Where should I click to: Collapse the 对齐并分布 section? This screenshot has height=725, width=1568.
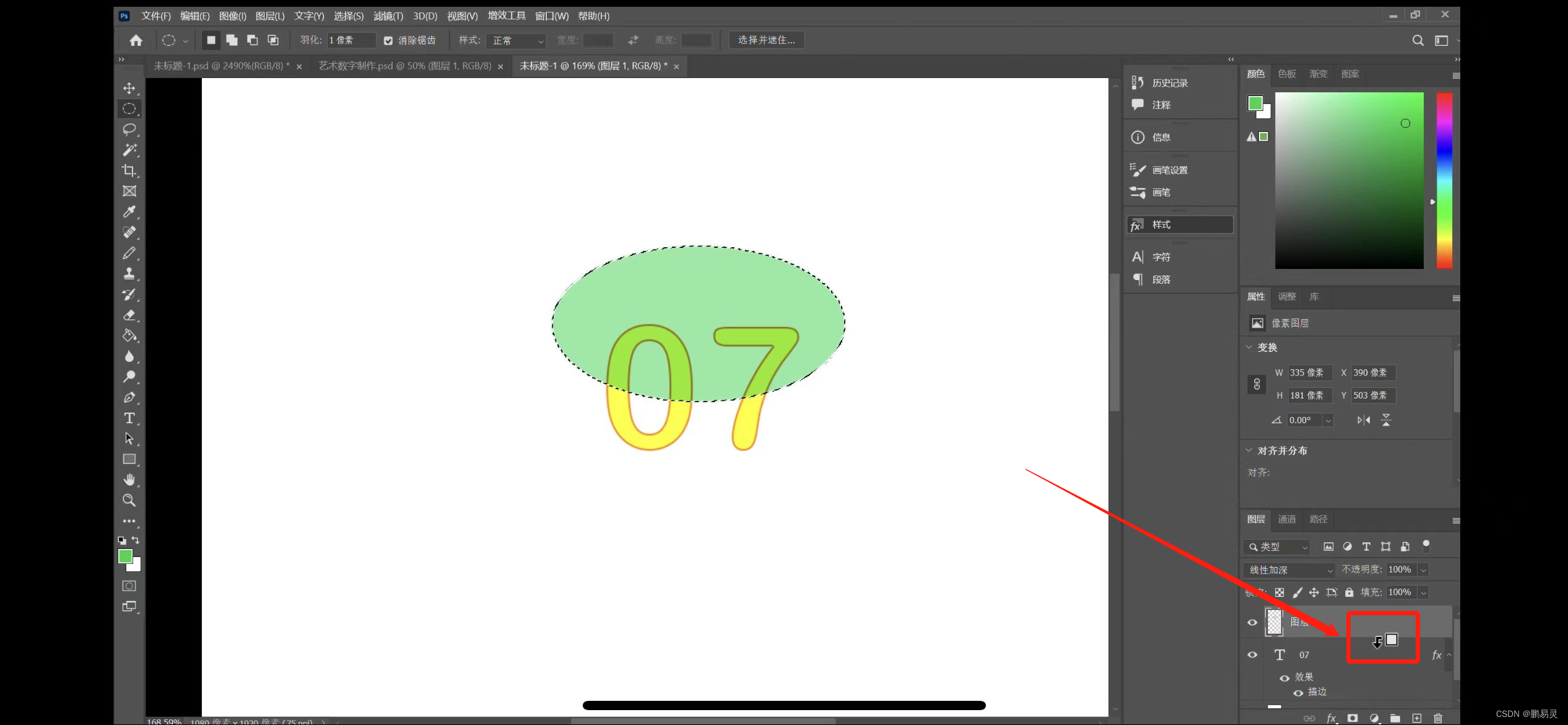pyautogui.click(x=1249, y=450)
